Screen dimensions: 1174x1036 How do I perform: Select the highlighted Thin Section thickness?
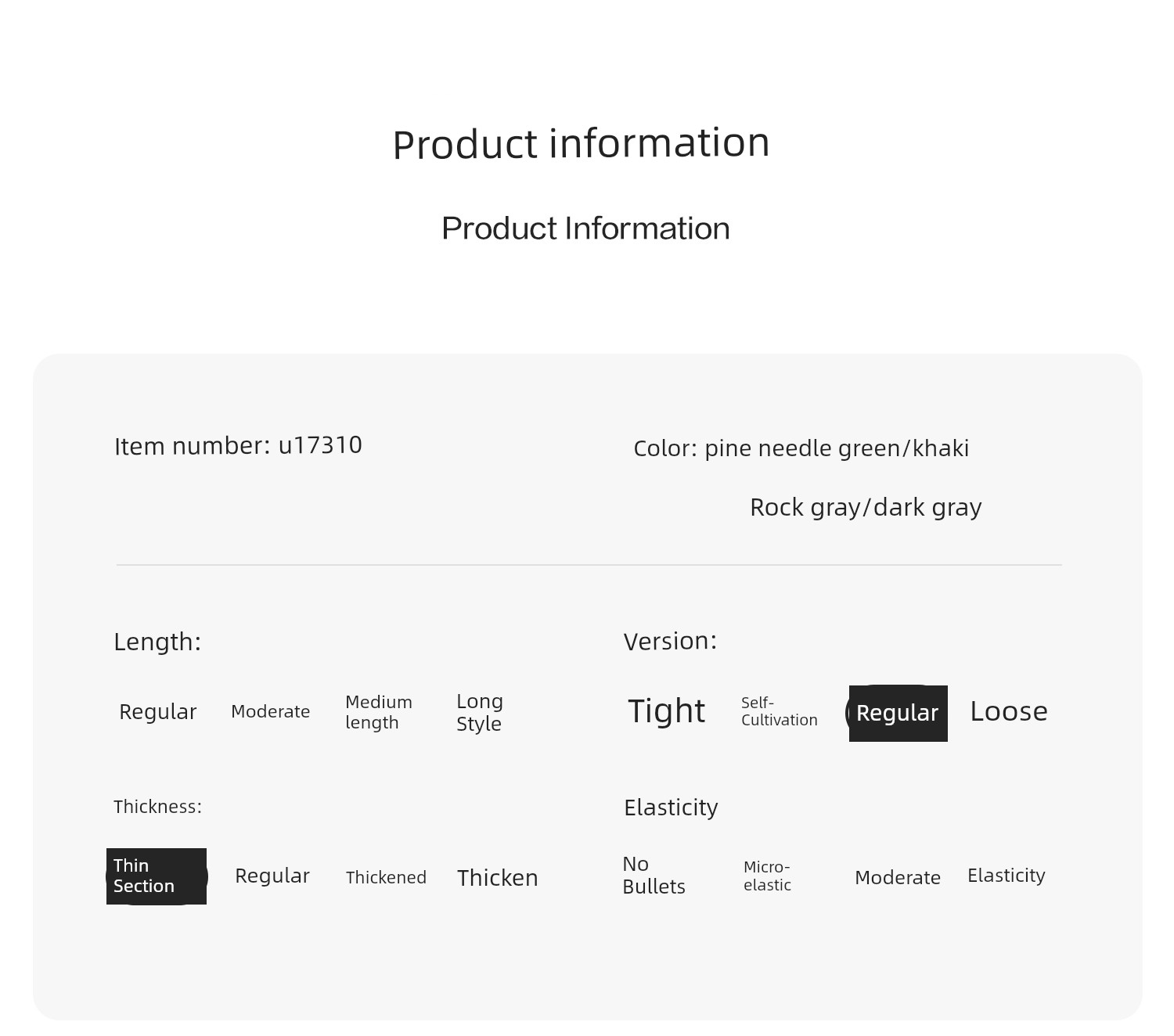(x=157, y=876)
